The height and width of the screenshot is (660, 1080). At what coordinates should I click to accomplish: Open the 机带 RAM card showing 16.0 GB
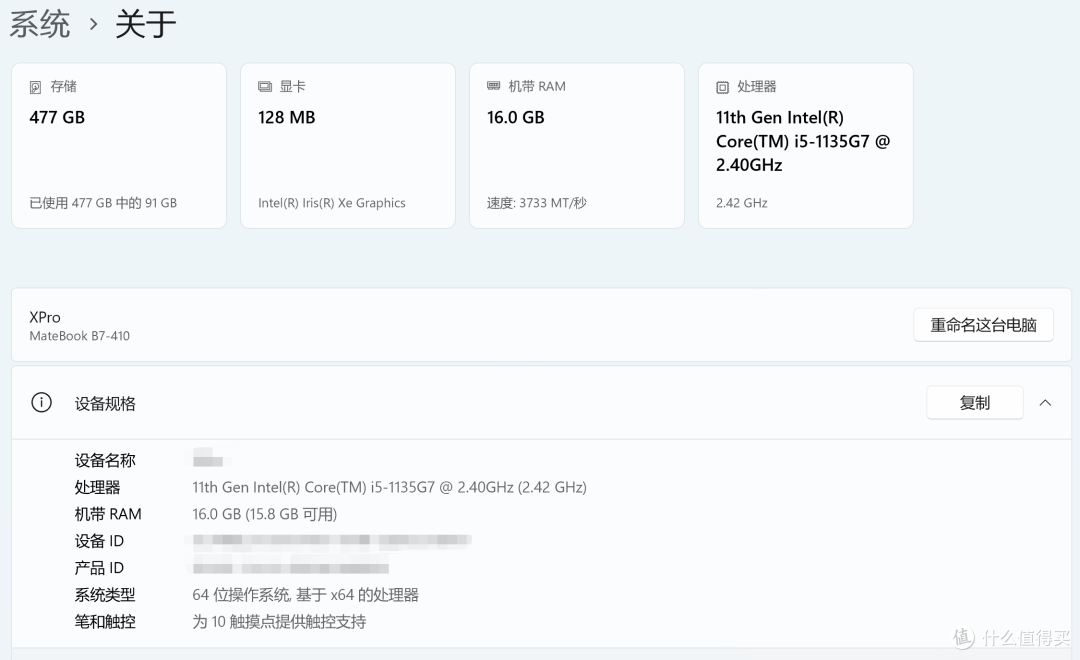click(x=577, y=145)
